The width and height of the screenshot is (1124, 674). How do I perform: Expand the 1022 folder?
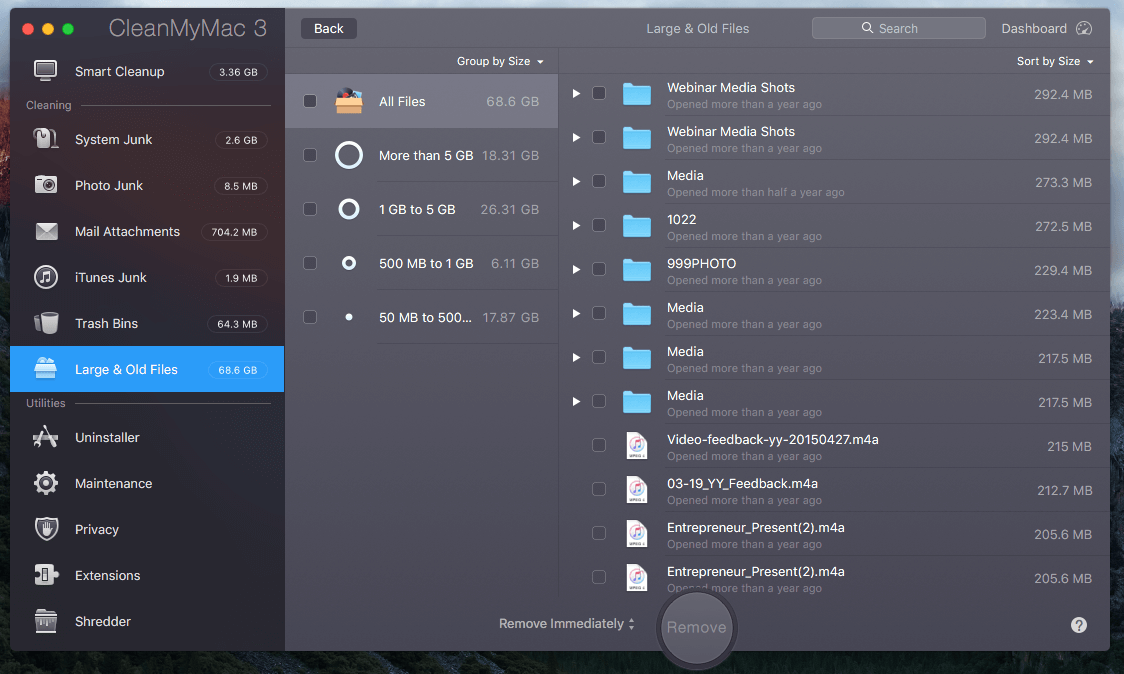pos(576,226)
